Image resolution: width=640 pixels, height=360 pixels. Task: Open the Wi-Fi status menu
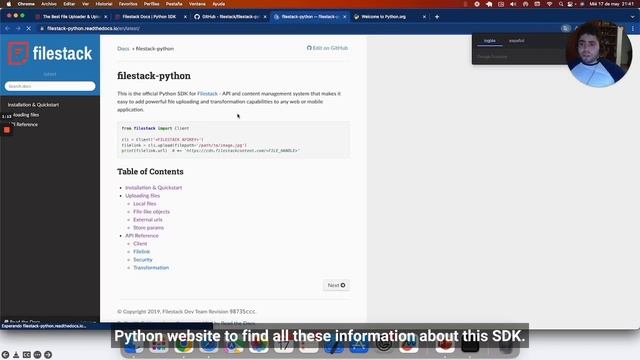tap(549, 4)
